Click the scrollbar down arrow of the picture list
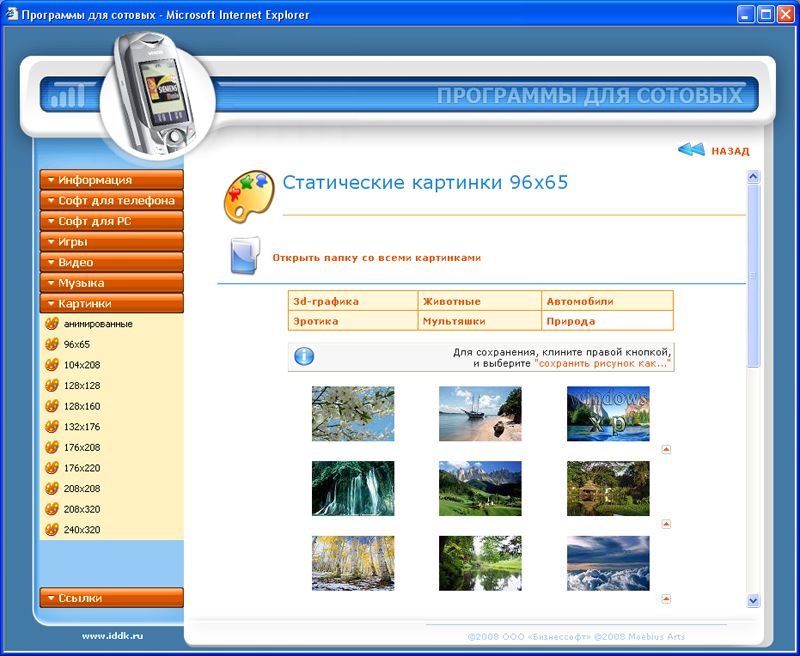Screen dimensions: 800x656 click(x=754, y=600)
